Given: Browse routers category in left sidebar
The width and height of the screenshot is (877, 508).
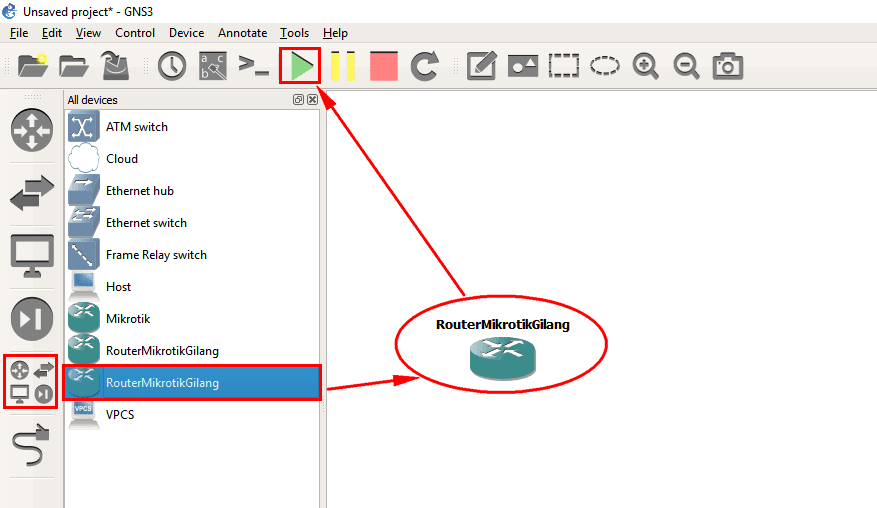Looking at the screenshot, I should [32, 130].
